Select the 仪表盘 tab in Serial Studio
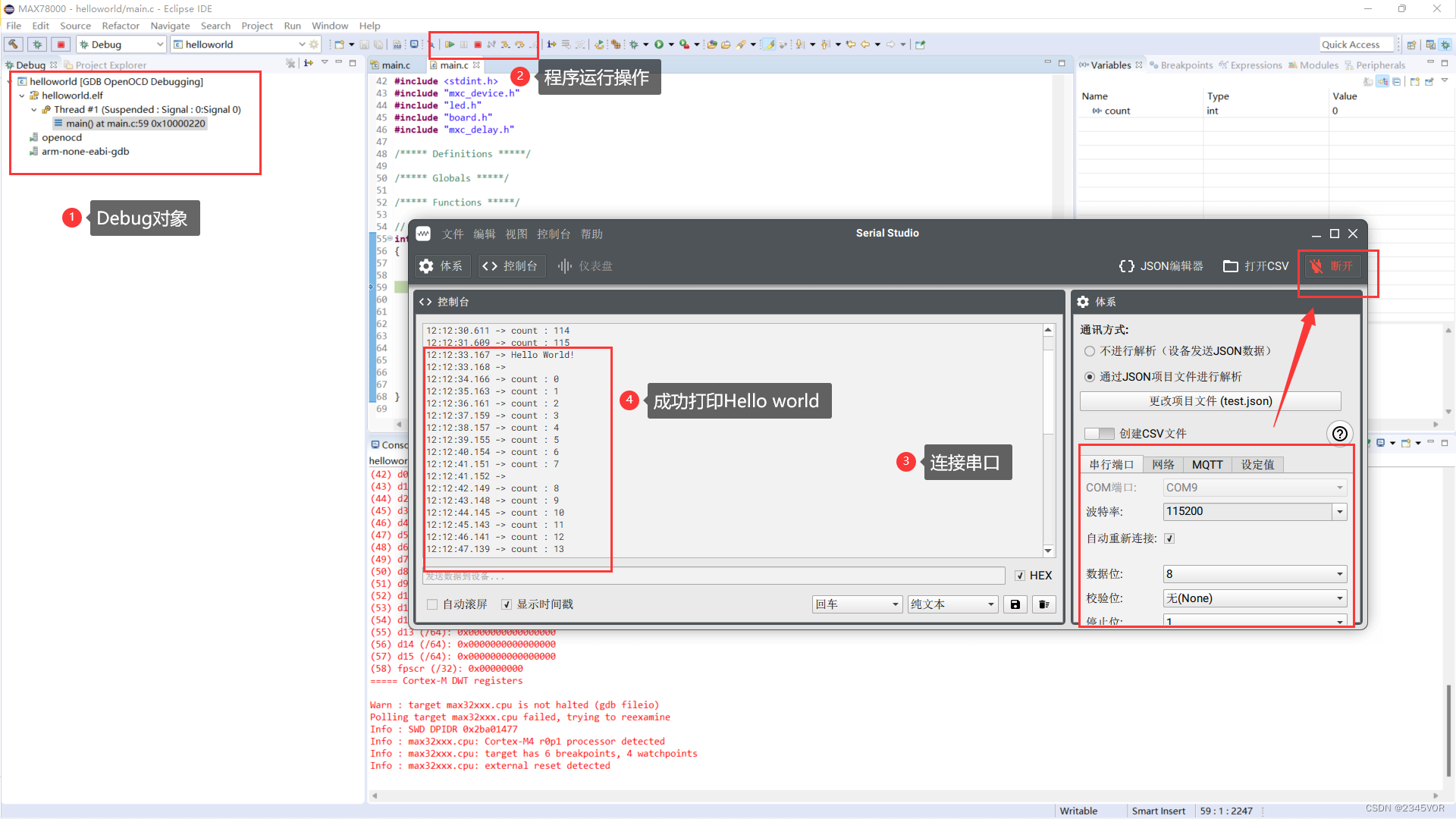 point(590,265)
